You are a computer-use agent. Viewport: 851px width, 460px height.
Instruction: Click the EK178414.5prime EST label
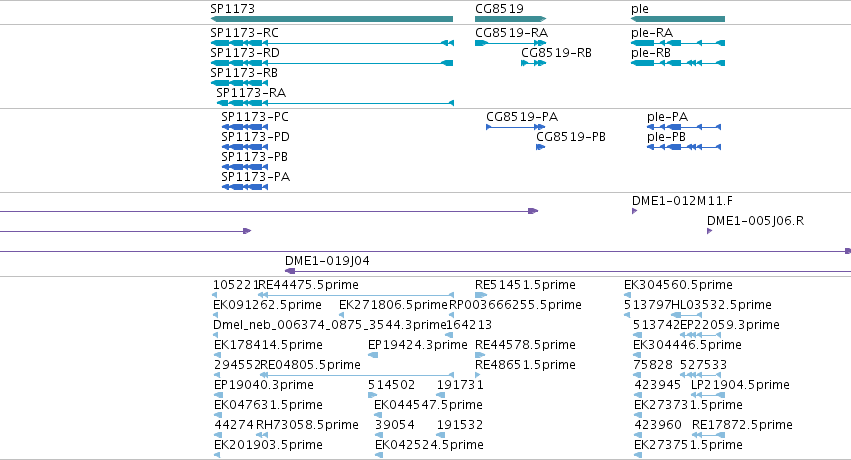268,345
